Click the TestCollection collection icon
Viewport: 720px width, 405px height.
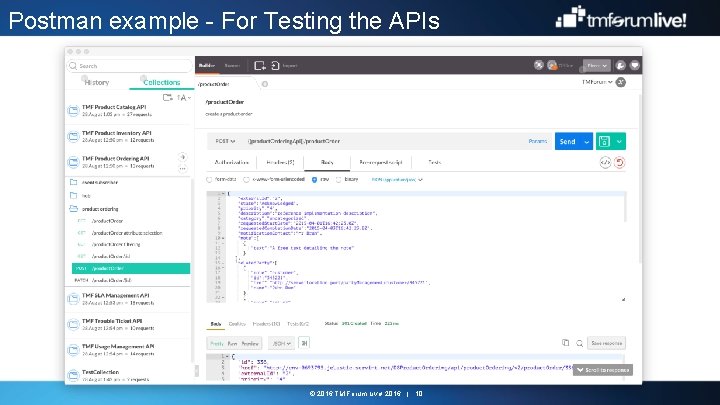(73, 375)
